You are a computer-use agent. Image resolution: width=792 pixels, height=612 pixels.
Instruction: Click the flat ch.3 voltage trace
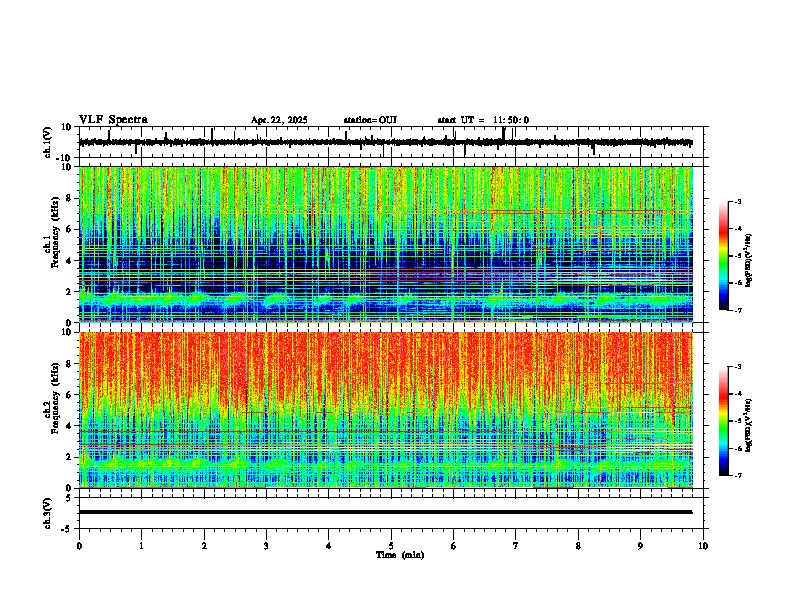[x=385, y=512]
